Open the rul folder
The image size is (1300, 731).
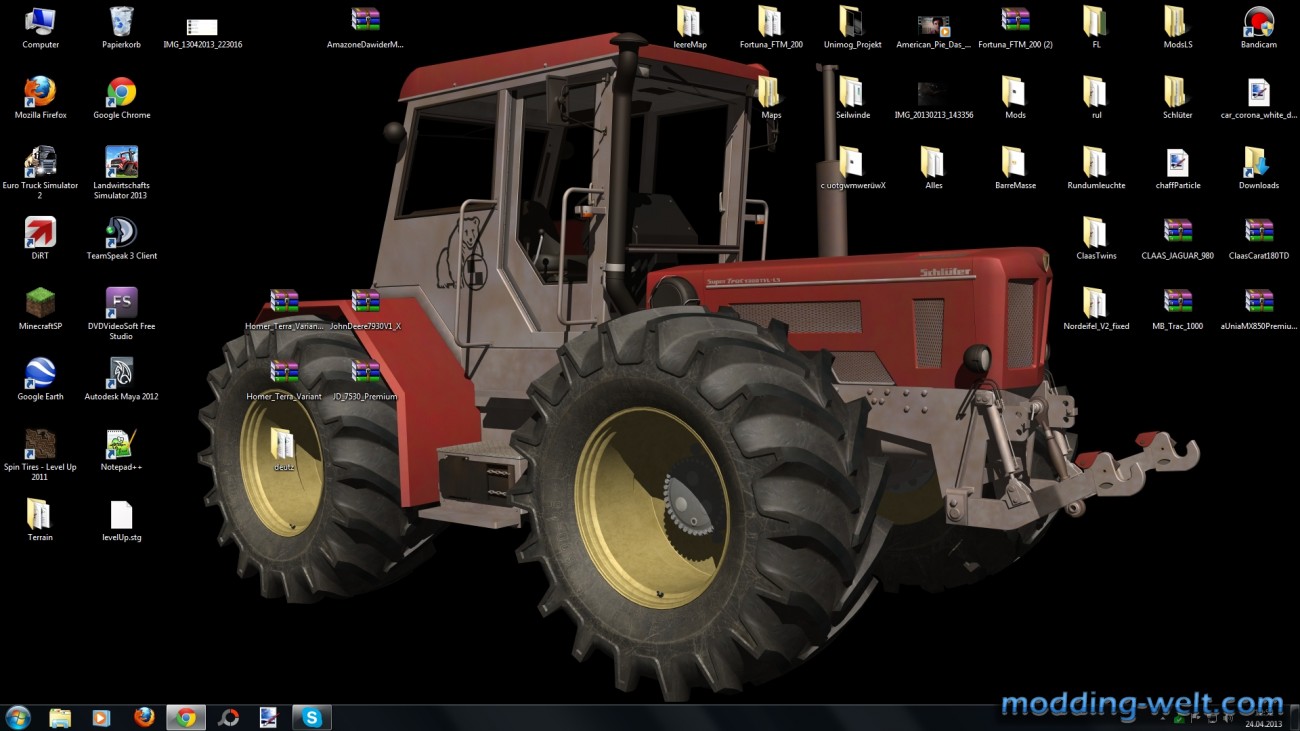point(1096,98)
